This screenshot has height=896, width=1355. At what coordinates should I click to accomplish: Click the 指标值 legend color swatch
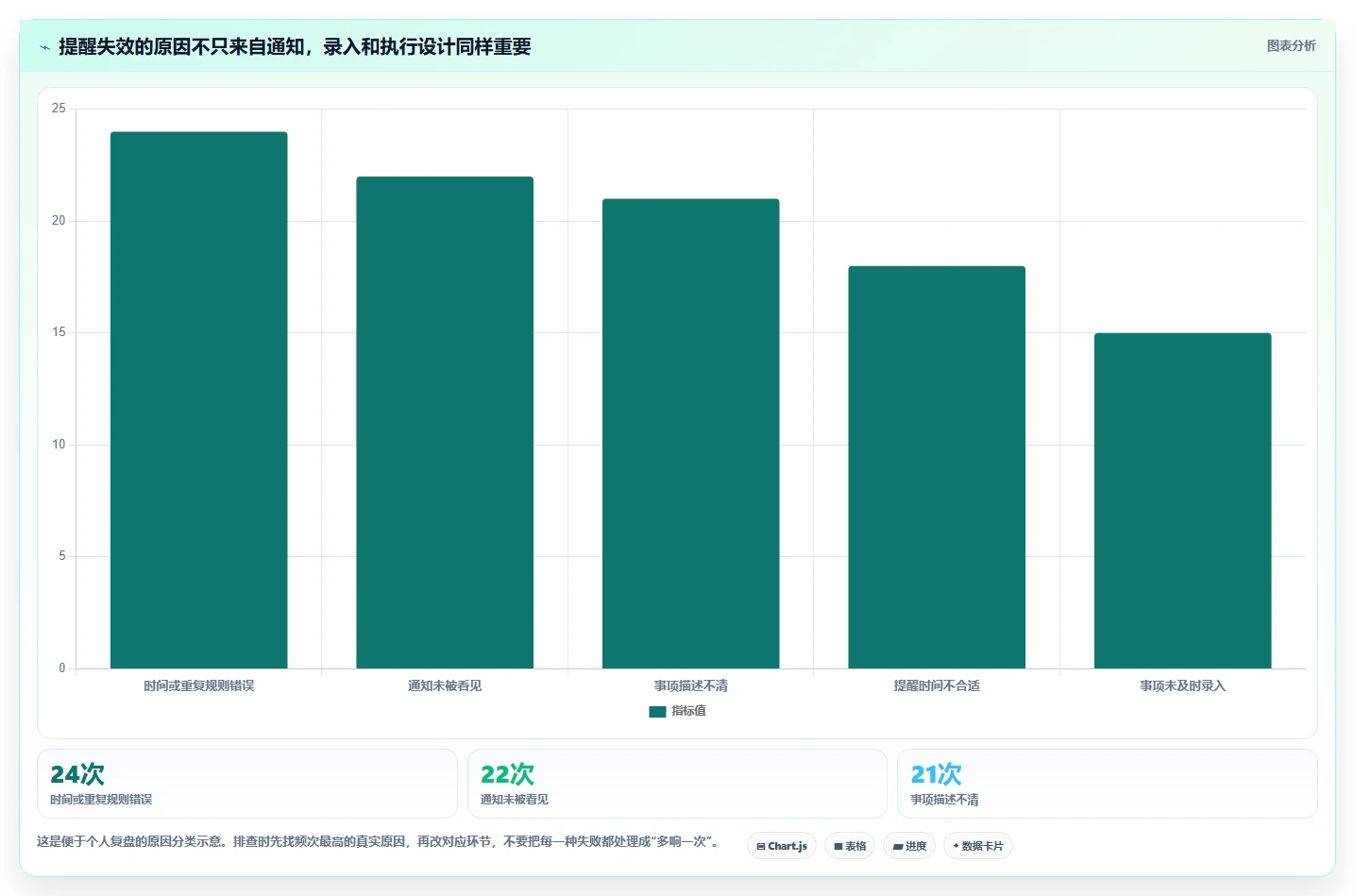click(657, 712)
